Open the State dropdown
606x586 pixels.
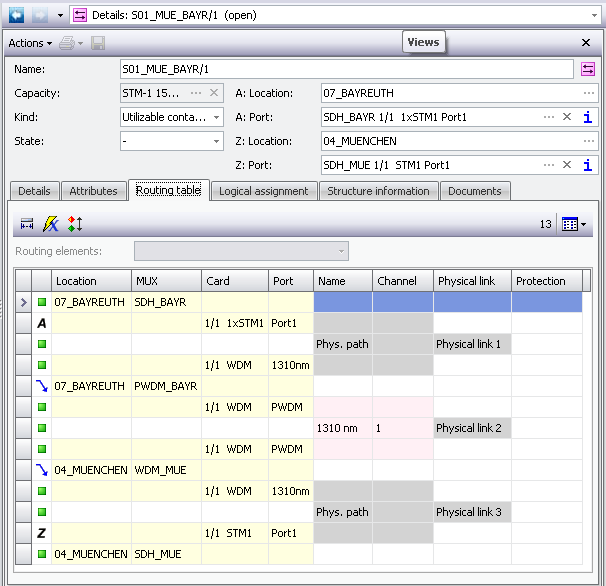click(x=216, y=141)
